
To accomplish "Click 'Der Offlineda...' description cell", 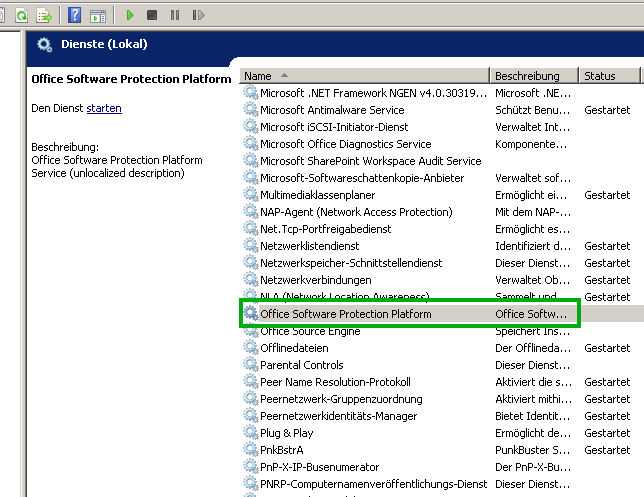I will pyautogui.click(x=533, y=348).
